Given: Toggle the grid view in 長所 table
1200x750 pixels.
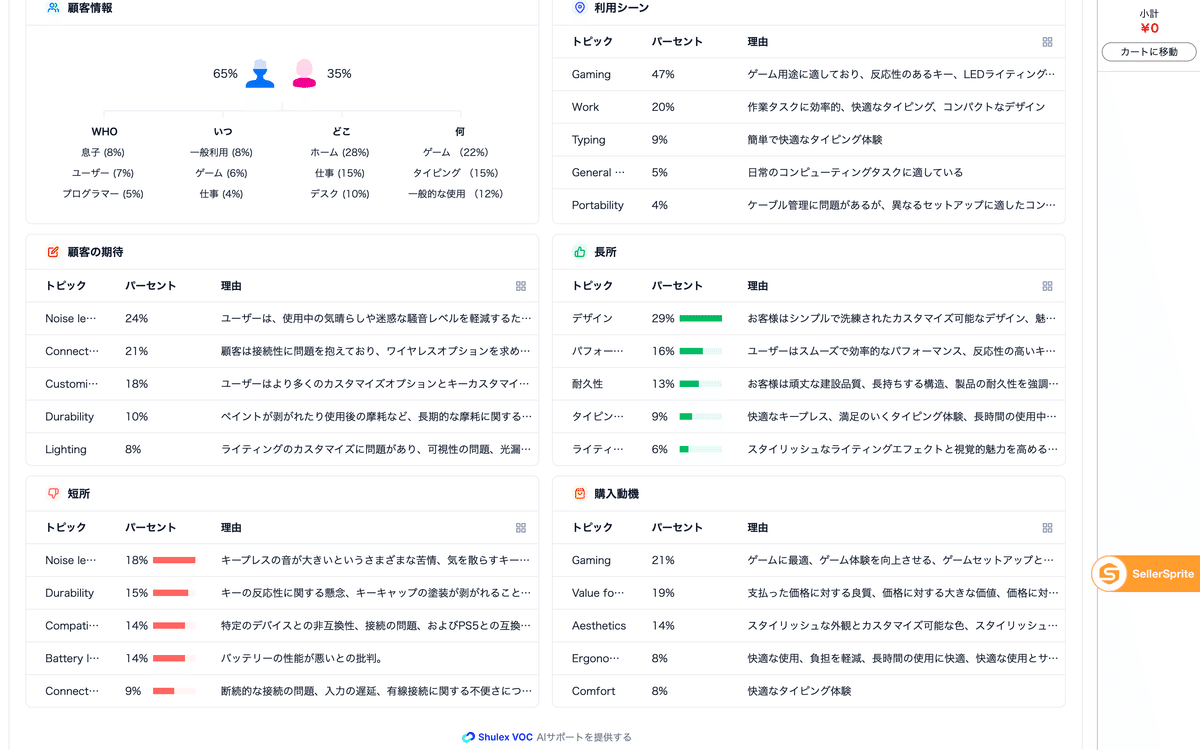Looking at the screenshot, I should coord(1047,286).
